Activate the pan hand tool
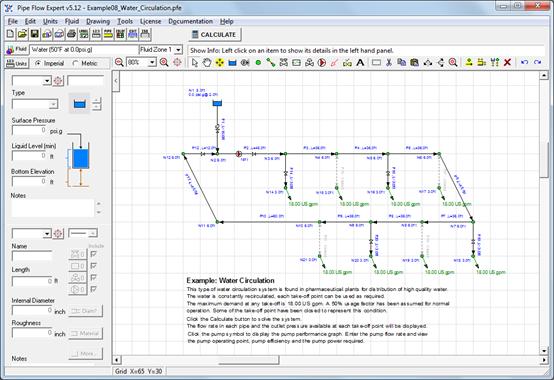This screenshot has width=554, height=380. [207, 63]
